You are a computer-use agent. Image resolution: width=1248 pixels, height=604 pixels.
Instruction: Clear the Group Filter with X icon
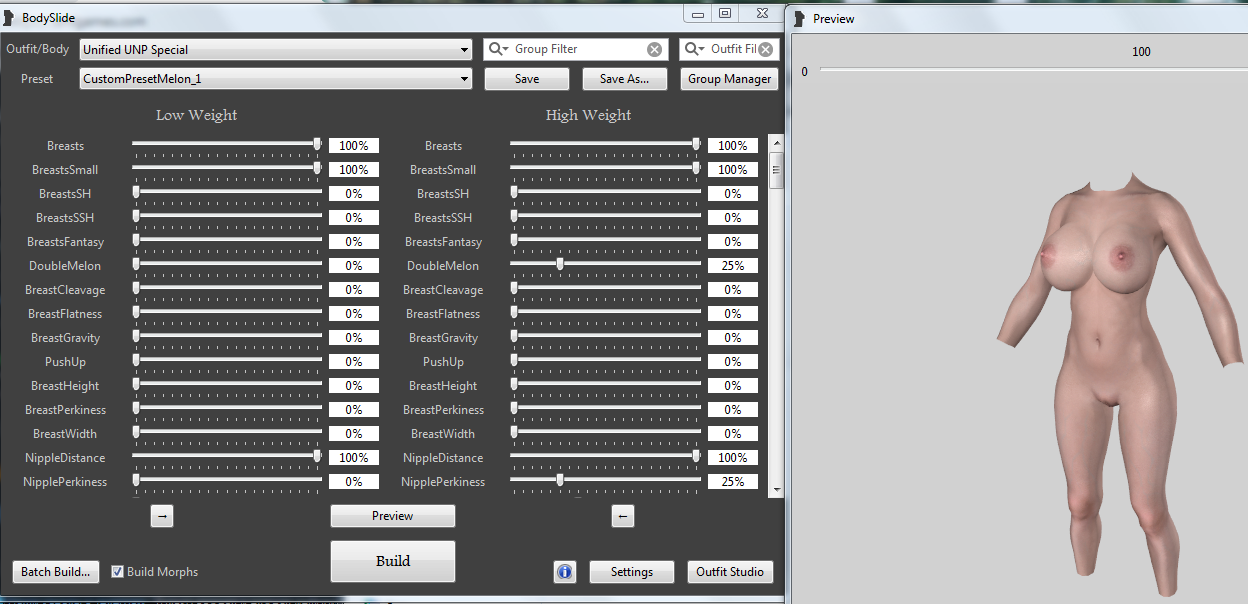654,49
